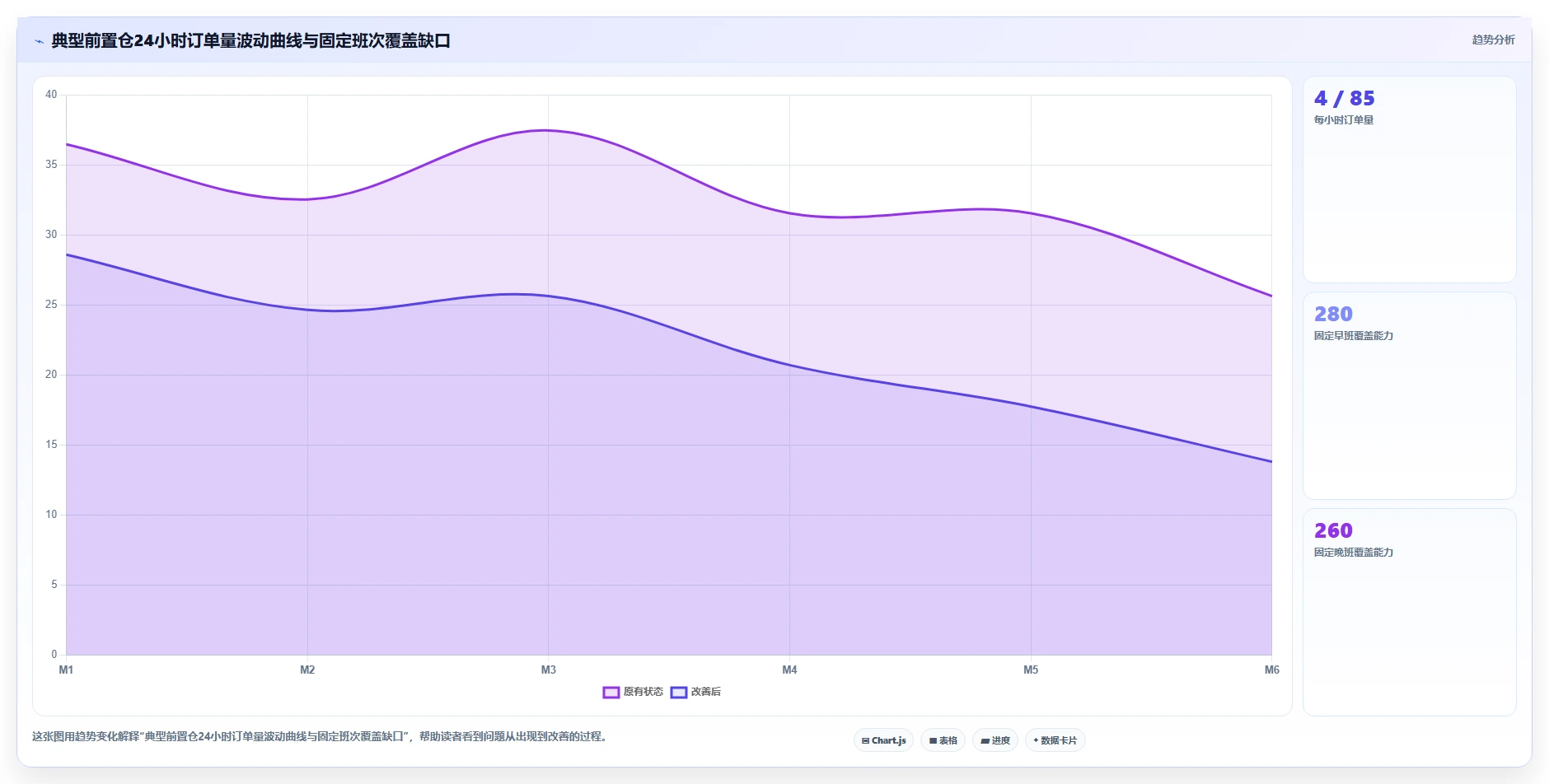Click the 进度 badge

coord(995,740)
